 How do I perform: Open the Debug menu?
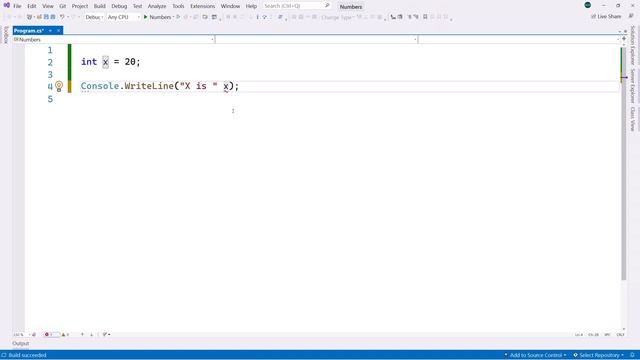point(119,6)
